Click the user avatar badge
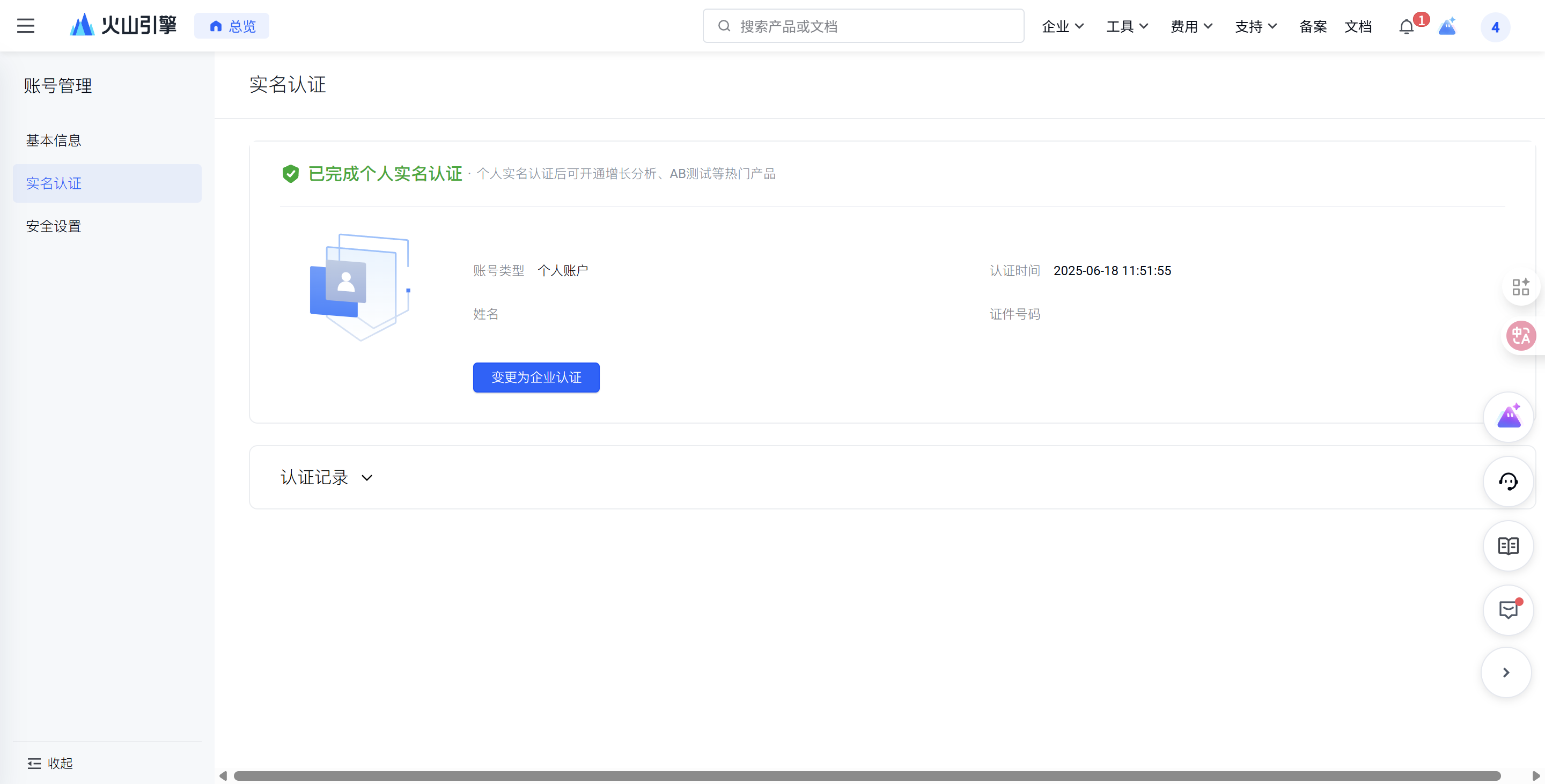The height and width of the screenshot is (784, 1545). (1495, 27)
